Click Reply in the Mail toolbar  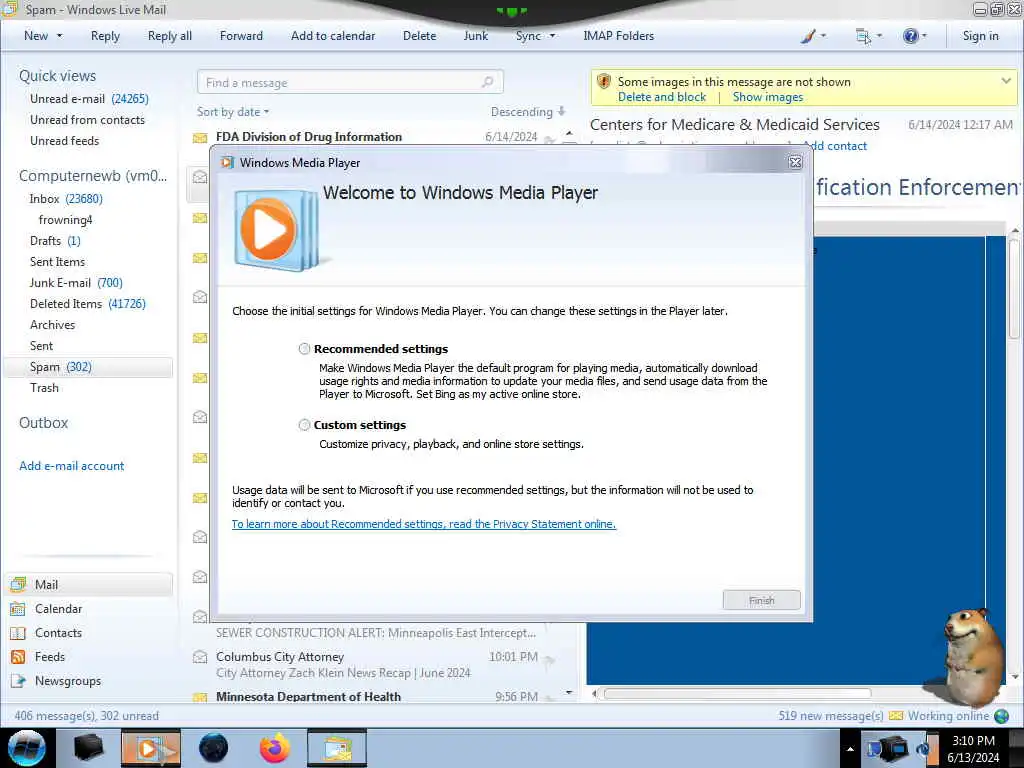click(105, 36)
